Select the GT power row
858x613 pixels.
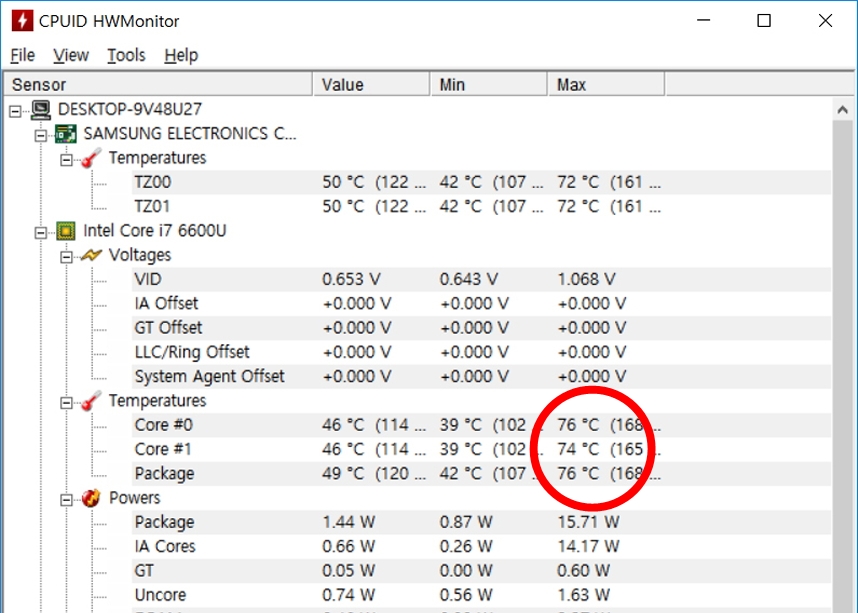click(482, 571)
